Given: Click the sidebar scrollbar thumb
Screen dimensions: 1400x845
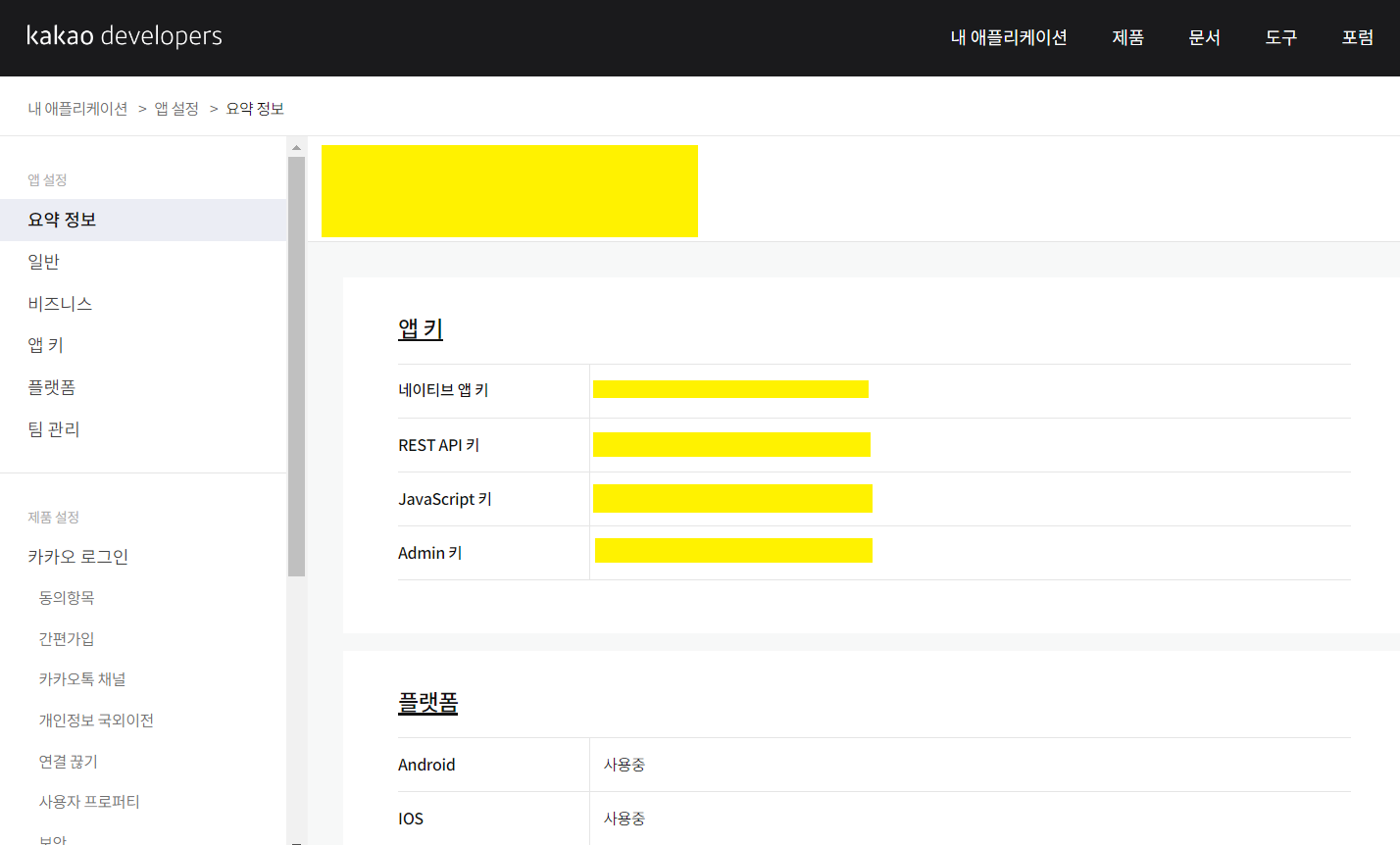Looking at the screenshot, I should coord(296,366).
